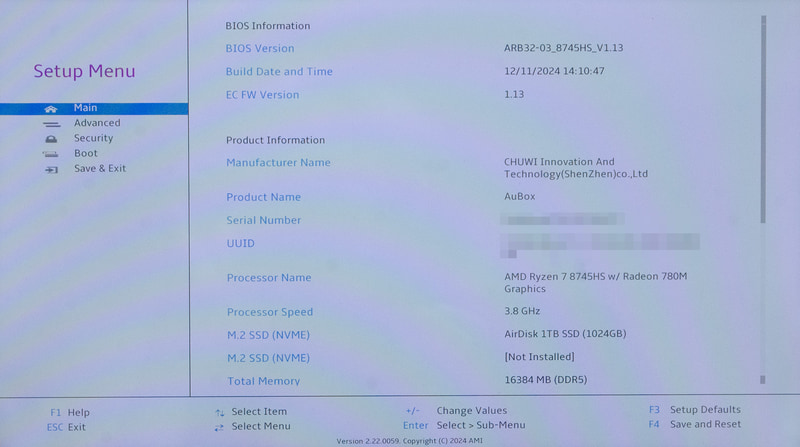
Task: Click the 3.8 GHz value
Action: click(x=522, y=311)
